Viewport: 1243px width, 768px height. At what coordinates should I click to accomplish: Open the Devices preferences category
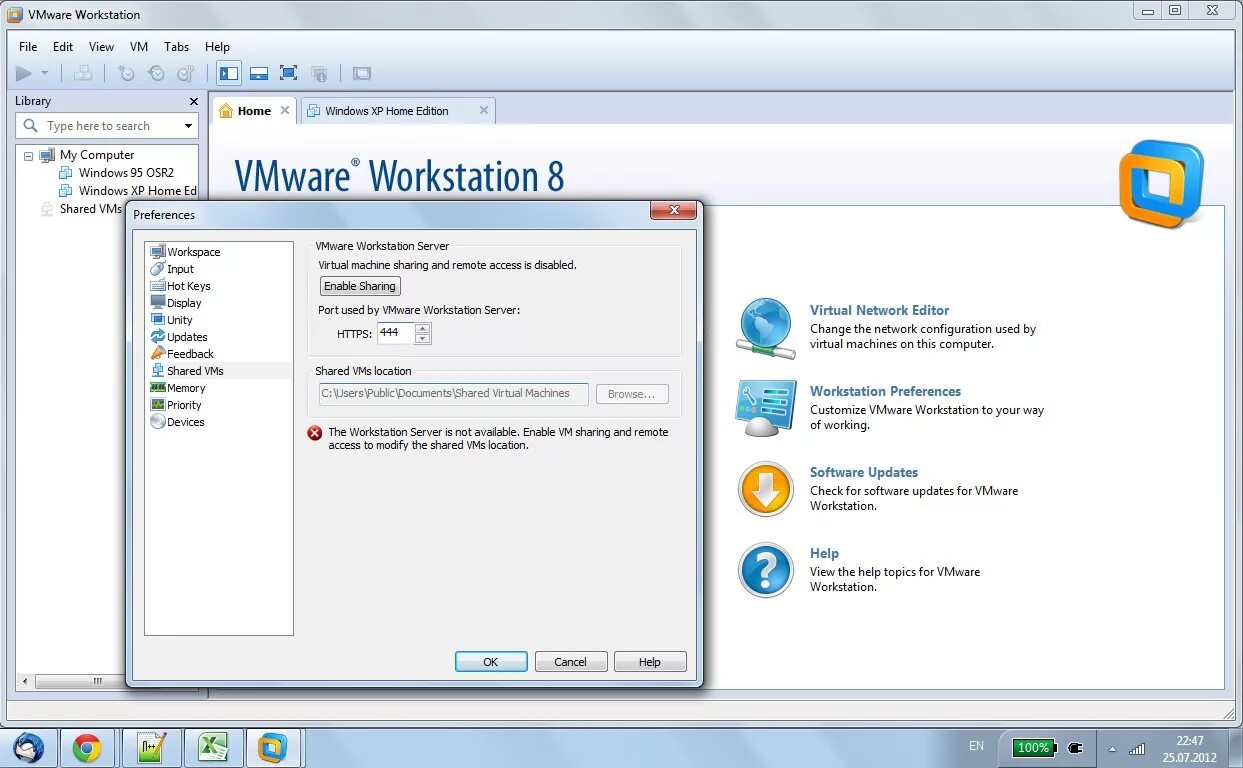point(184,421)
